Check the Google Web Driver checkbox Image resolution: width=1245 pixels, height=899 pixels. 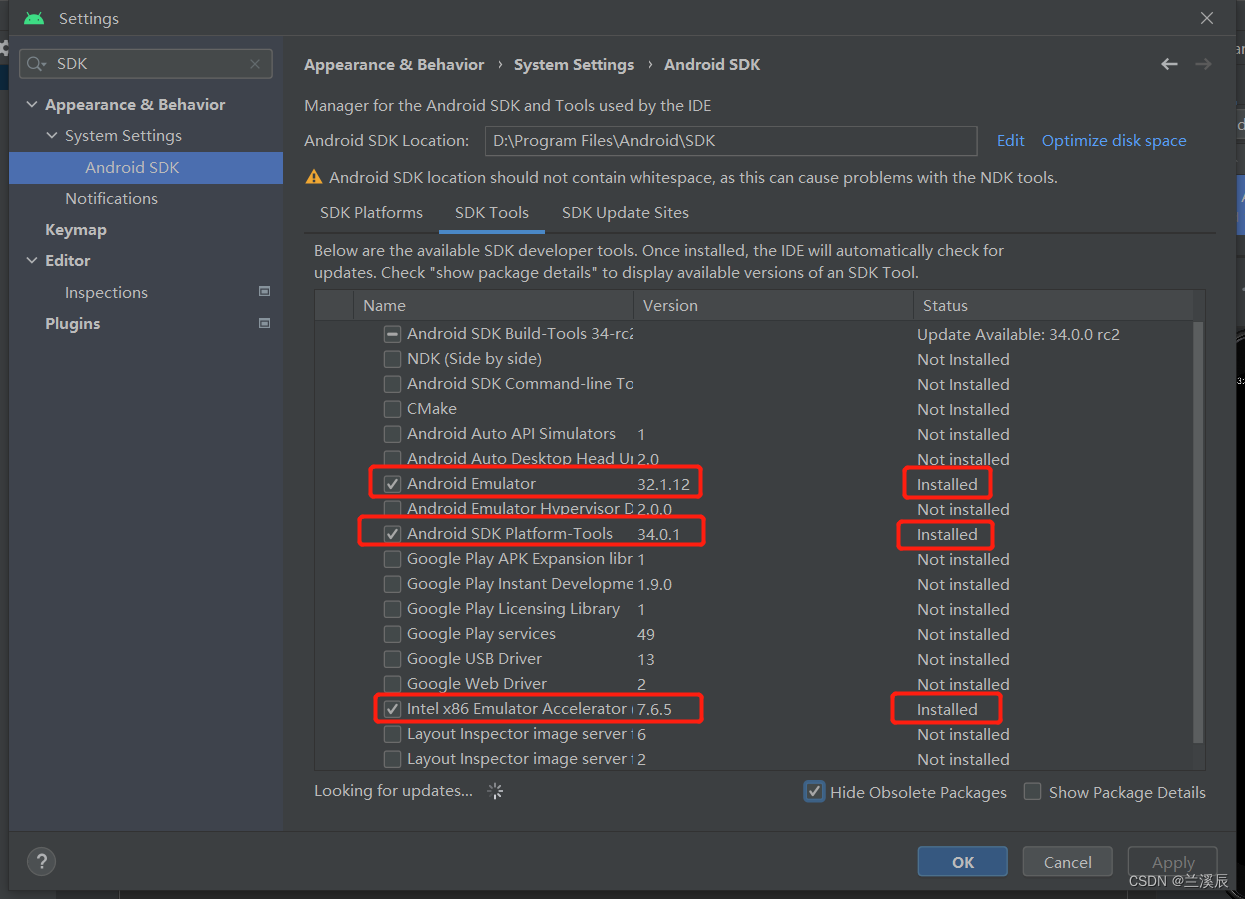[392, 684]
